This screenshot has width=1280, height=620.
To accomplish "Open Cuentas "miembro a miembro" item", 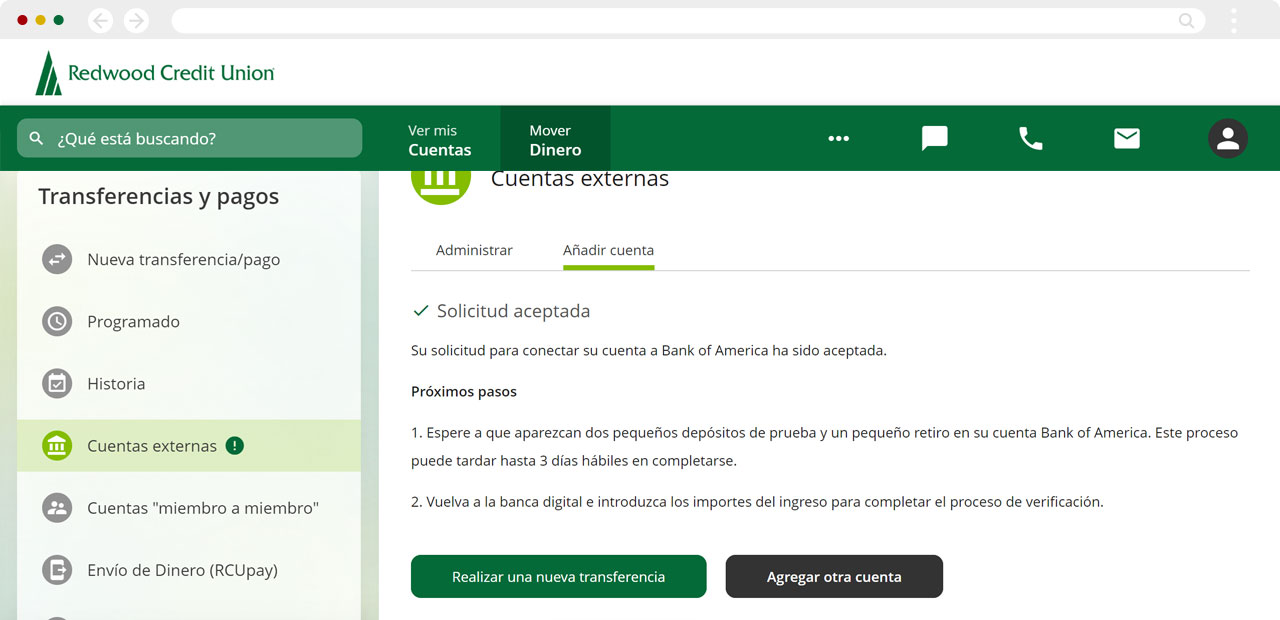I will coord(189,508).
